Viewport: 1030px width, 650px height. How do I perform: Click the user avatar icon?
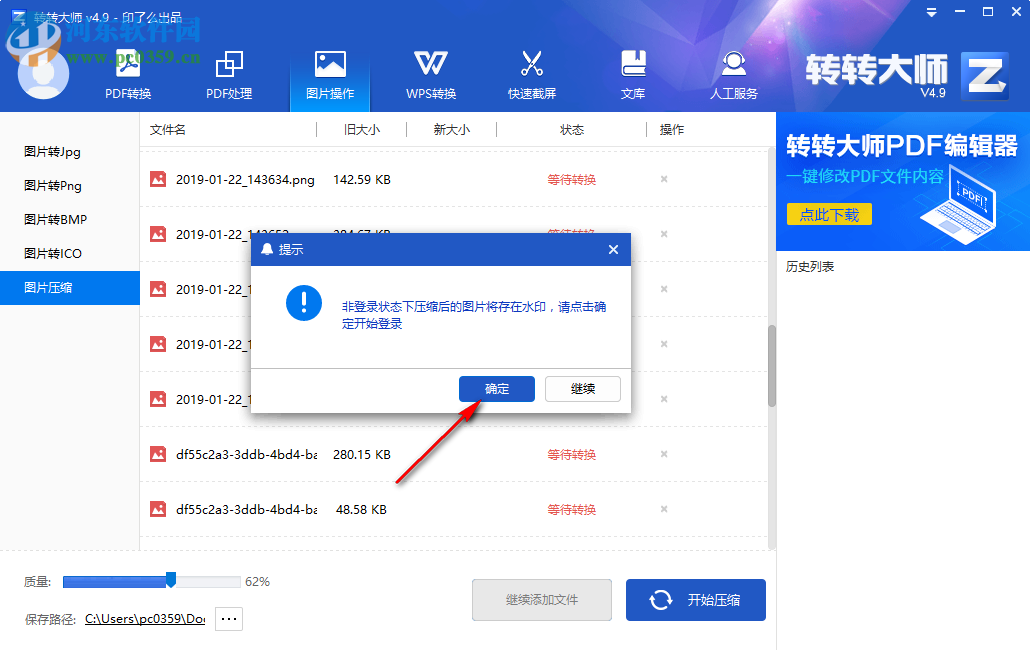tap(42, 72)
